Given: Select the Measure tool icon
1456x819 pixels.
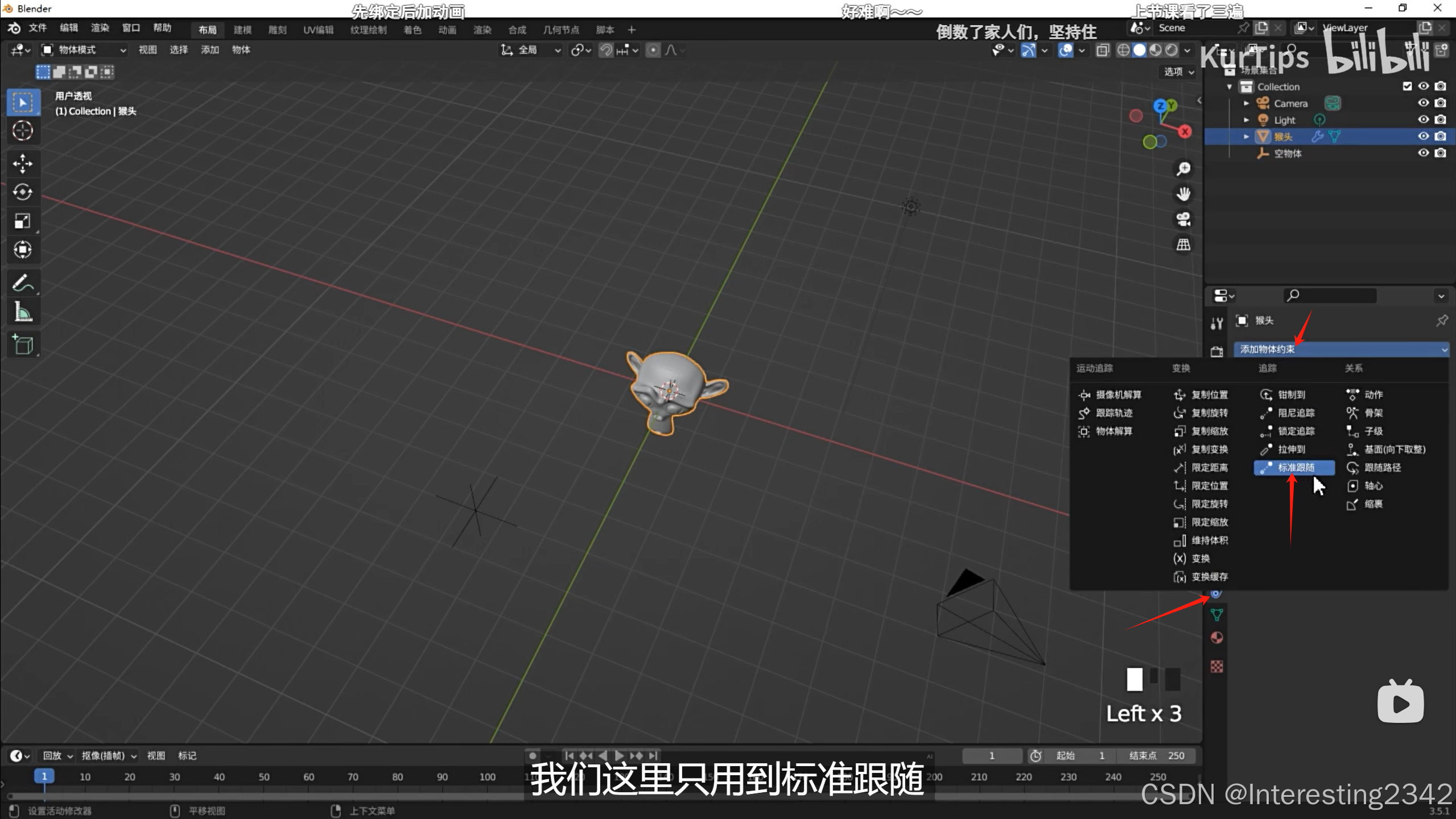Looking at the screenshot, I should (23, 312).
